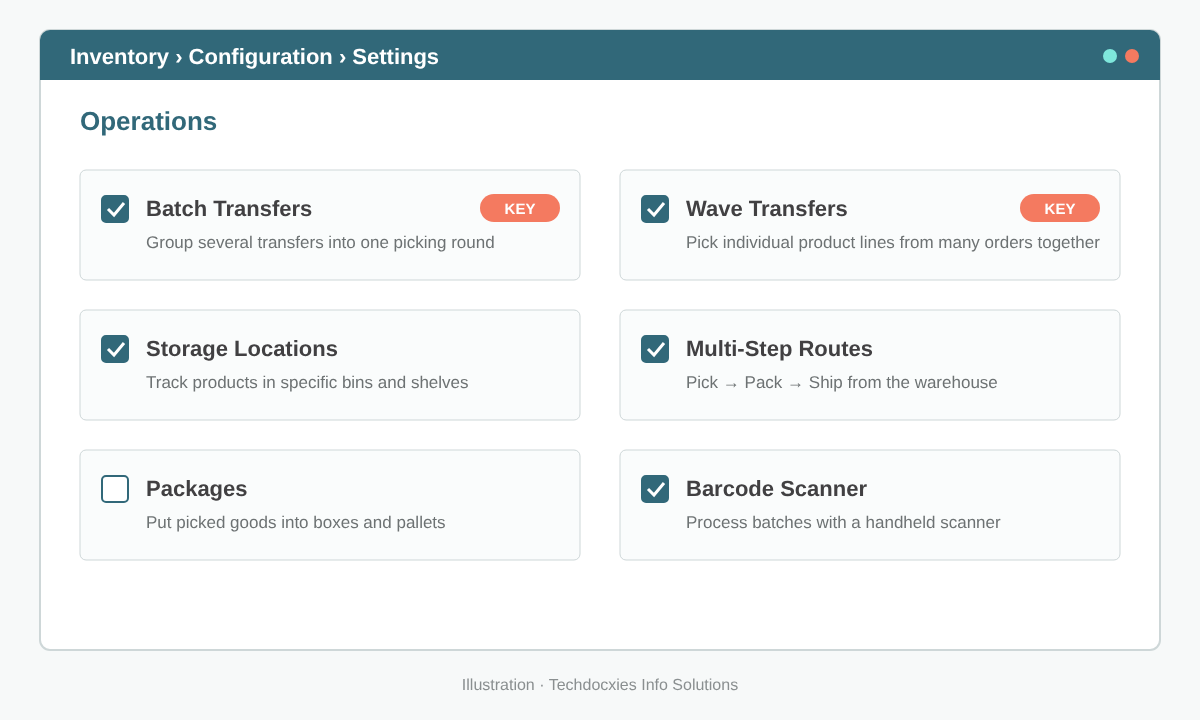Screen dimensions: 1200x720
Task: Toggle the Multi-Step Routes checkbox
Action: [655, 349]
